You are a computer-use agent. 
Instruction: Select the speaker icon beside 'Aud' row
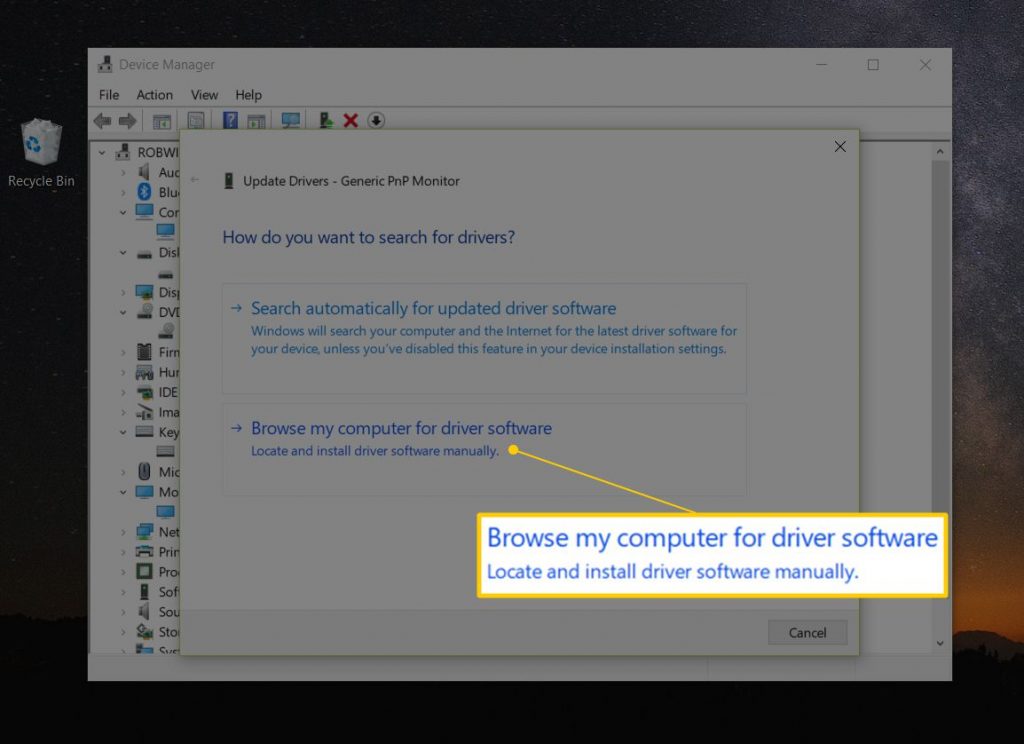144,172
